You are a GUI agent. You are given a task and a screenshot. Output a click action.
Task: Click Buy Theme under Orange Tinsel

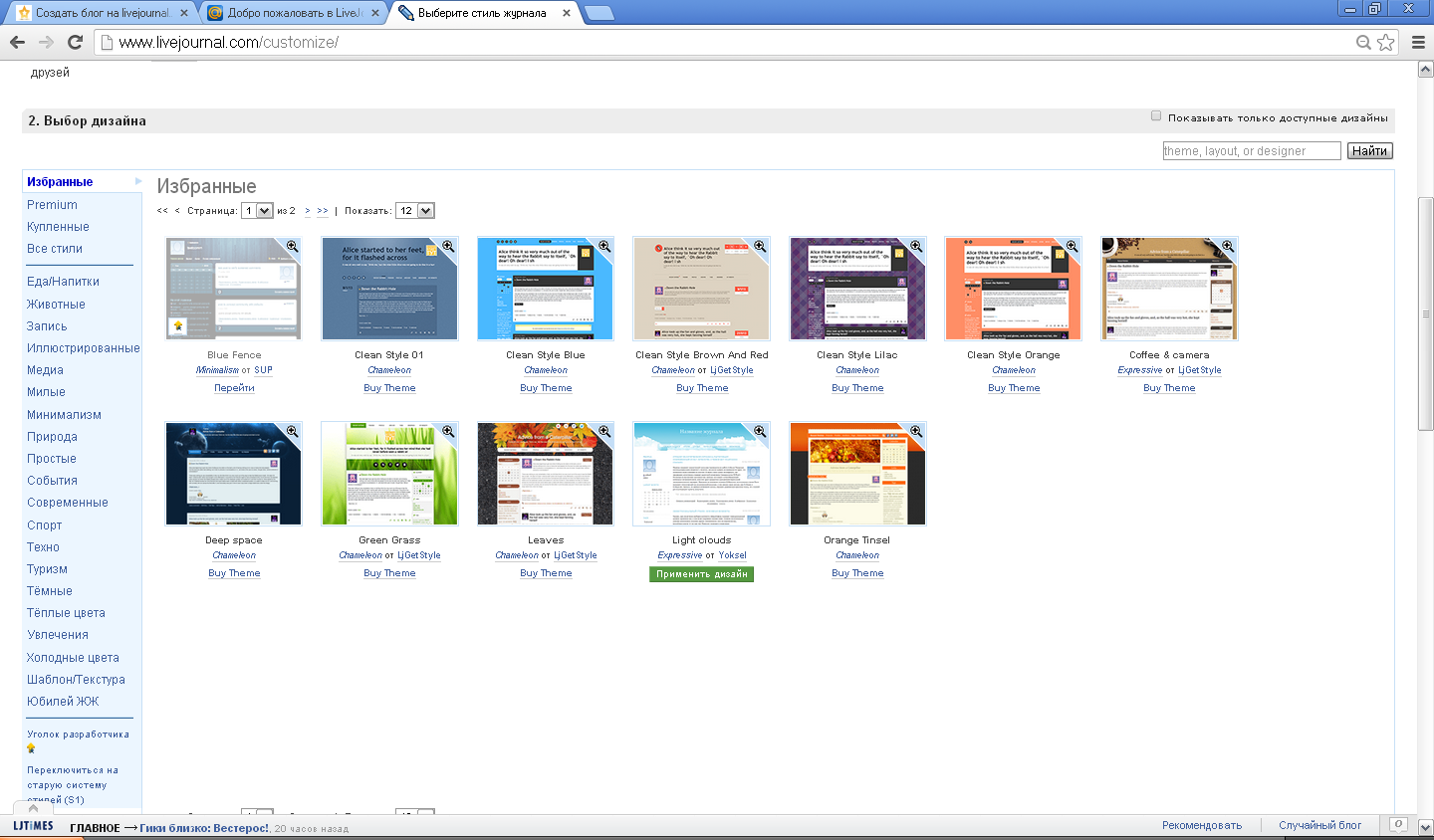pyautogui.click(x=857, y=573)
